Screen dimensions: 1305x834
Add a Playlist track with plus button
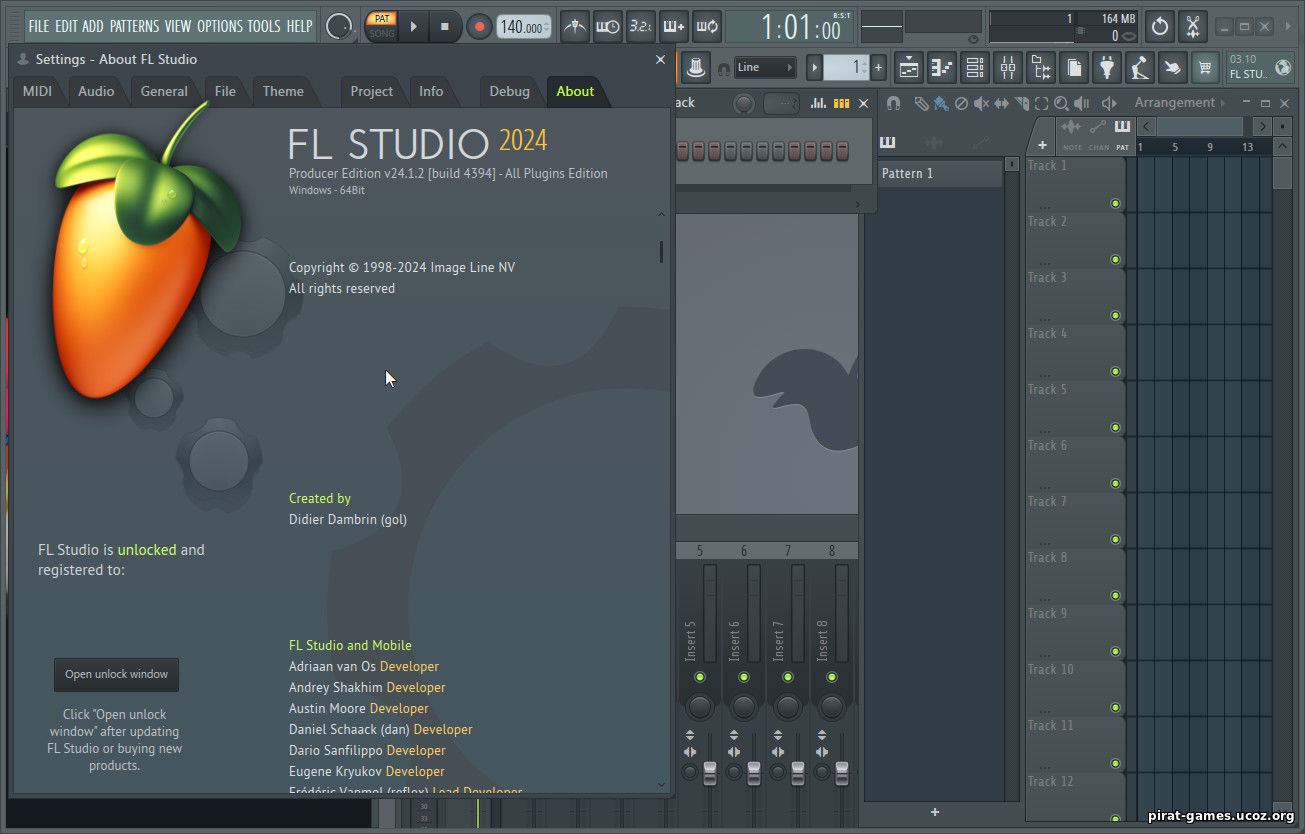click(x=1042, y=145)
